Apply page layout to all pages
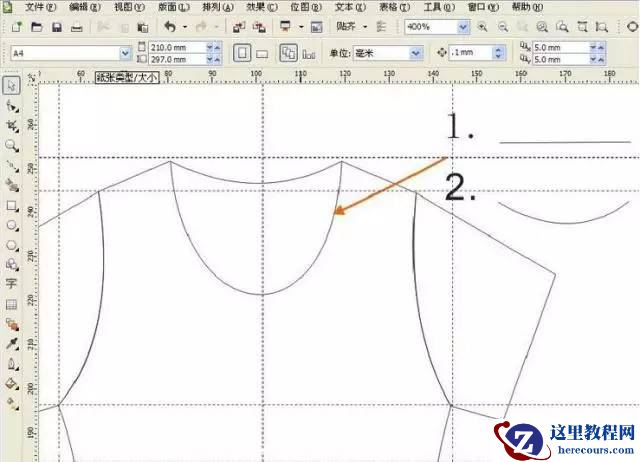 289,53
